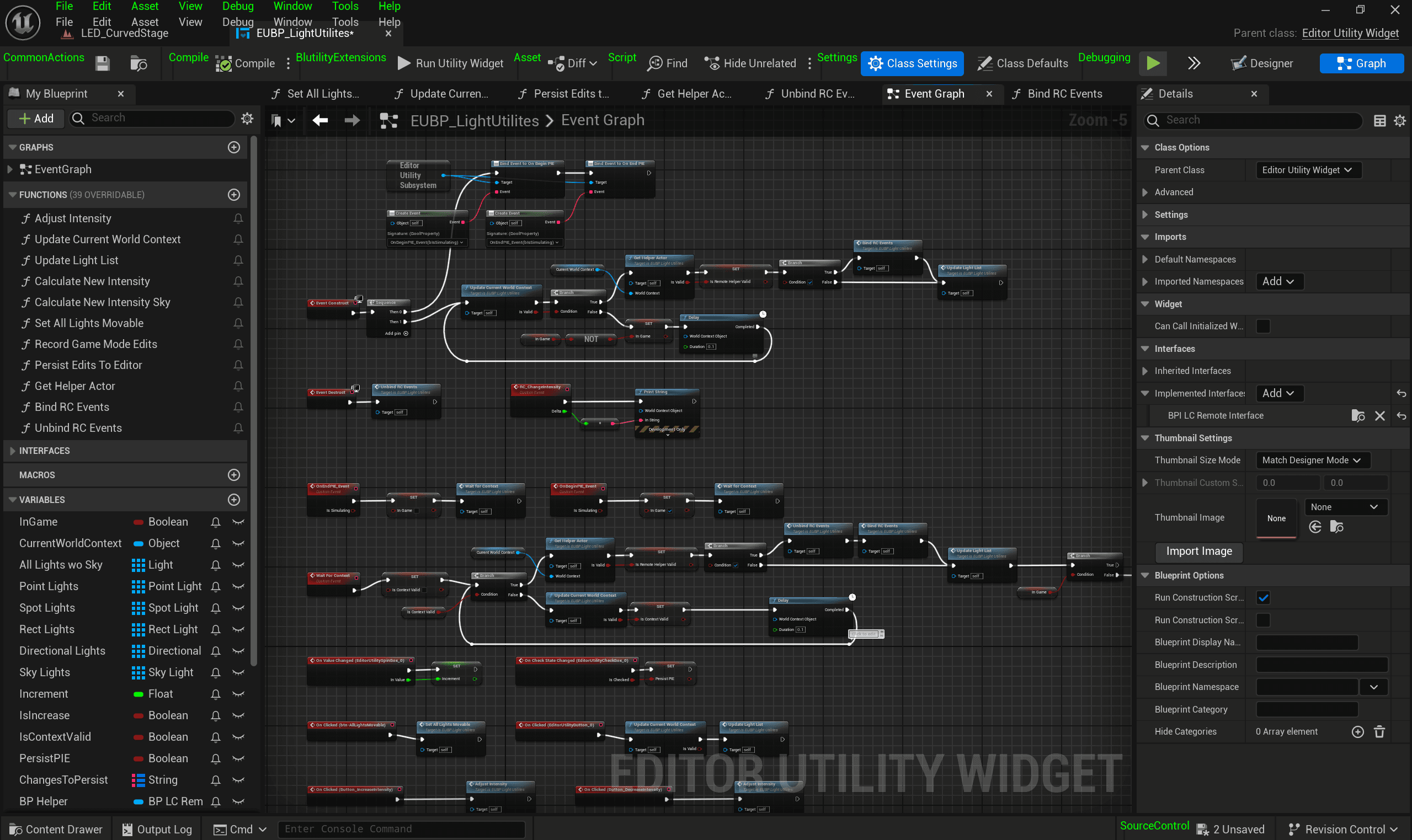This screenshot has width=1412, height=840.
Task: Add a new variable with plus icon
Action: point(234,500)
